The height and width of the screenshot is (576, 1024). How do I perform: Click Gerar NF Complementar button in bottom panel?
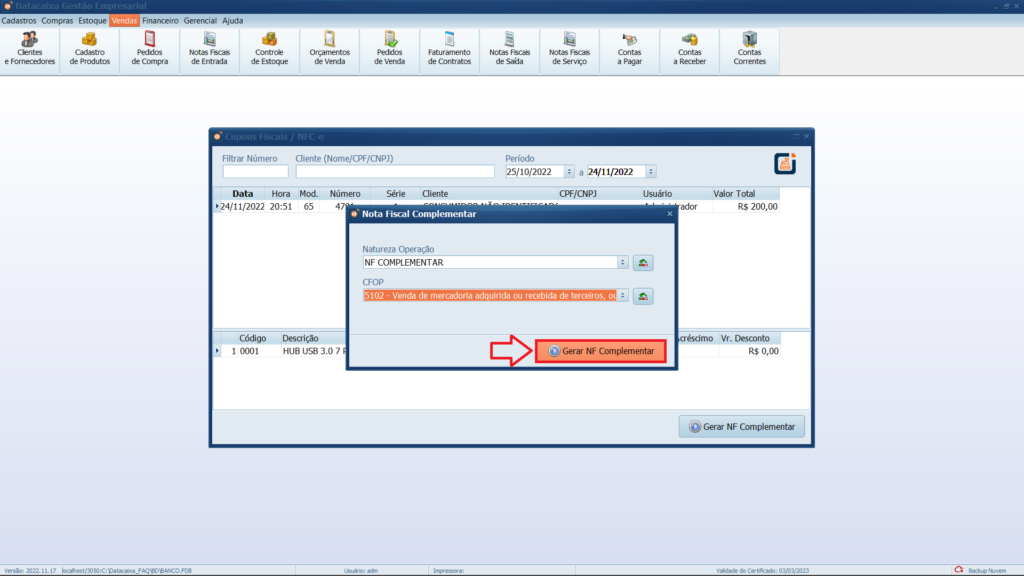[x=742, y=427]
